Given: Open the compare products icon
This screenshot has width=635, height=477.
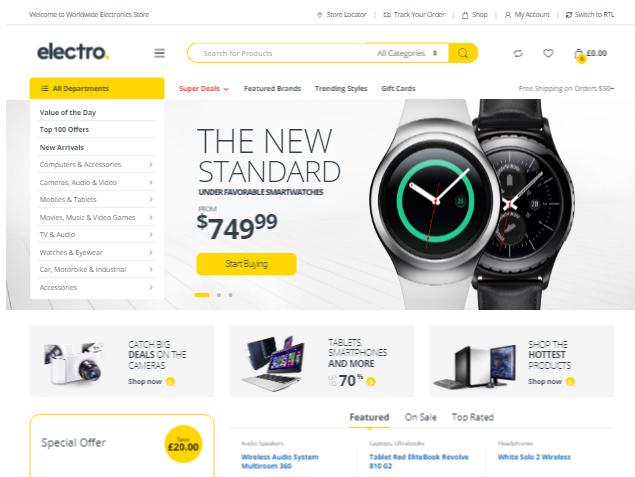Looking at the screenshot, I should (x=518, y=53).
